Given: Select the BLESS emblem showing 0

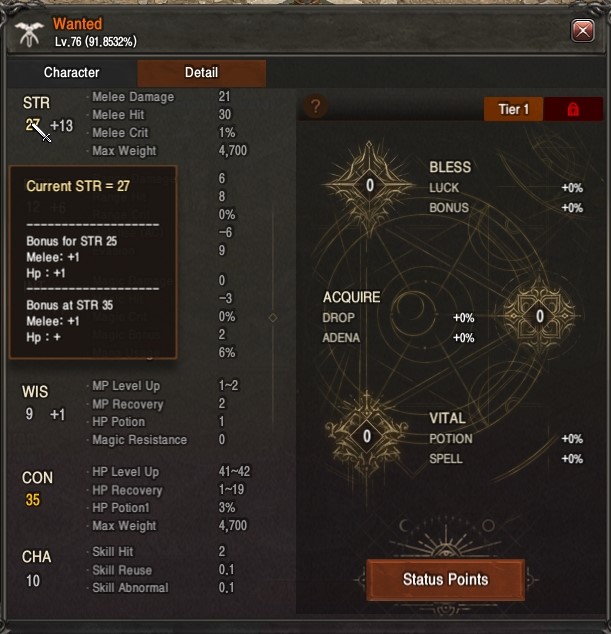Looking at the screenshot, I should [x=370, y=186].
